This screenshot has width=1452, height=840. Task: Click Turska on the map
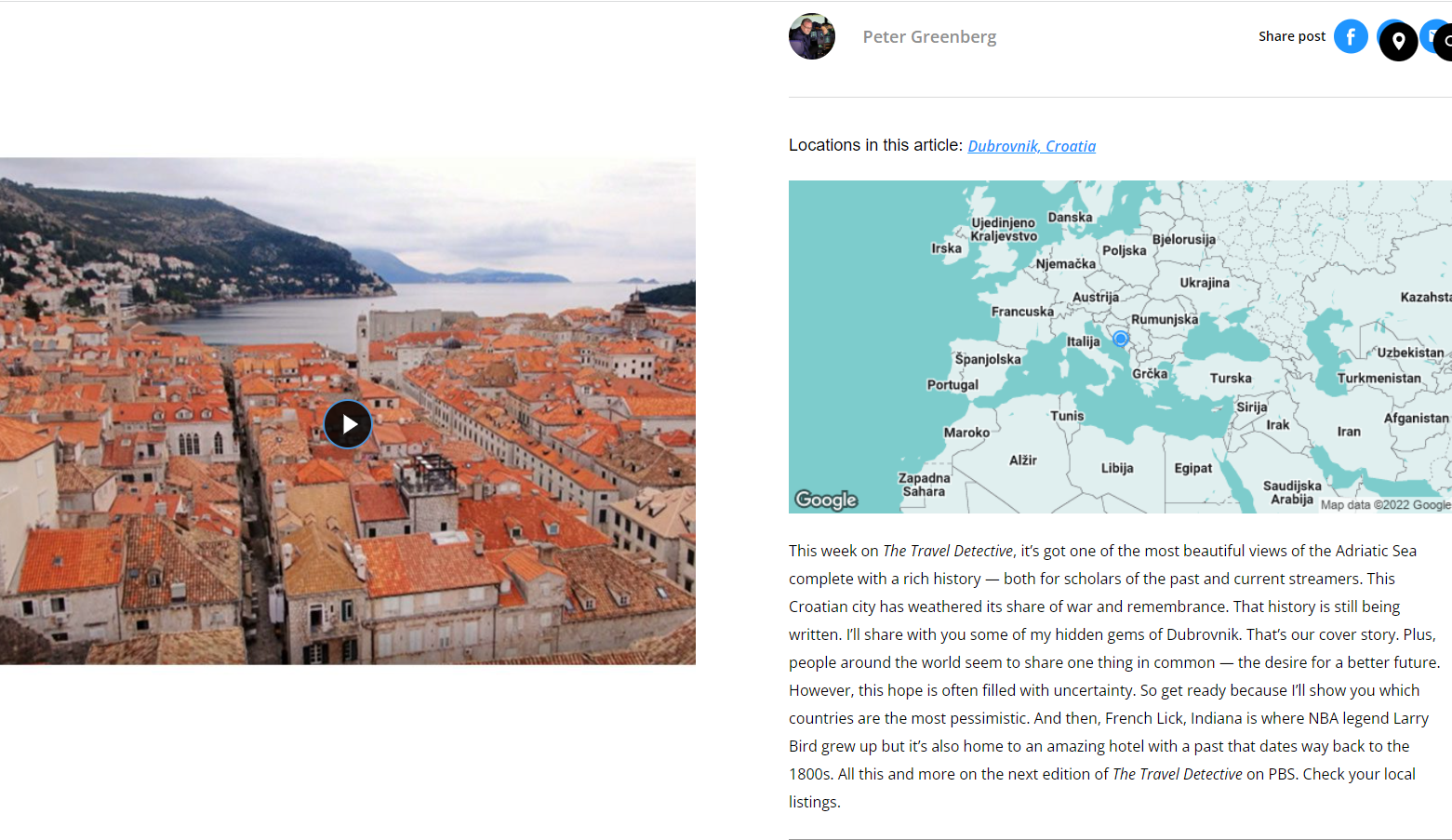(x=1231, y=378)
